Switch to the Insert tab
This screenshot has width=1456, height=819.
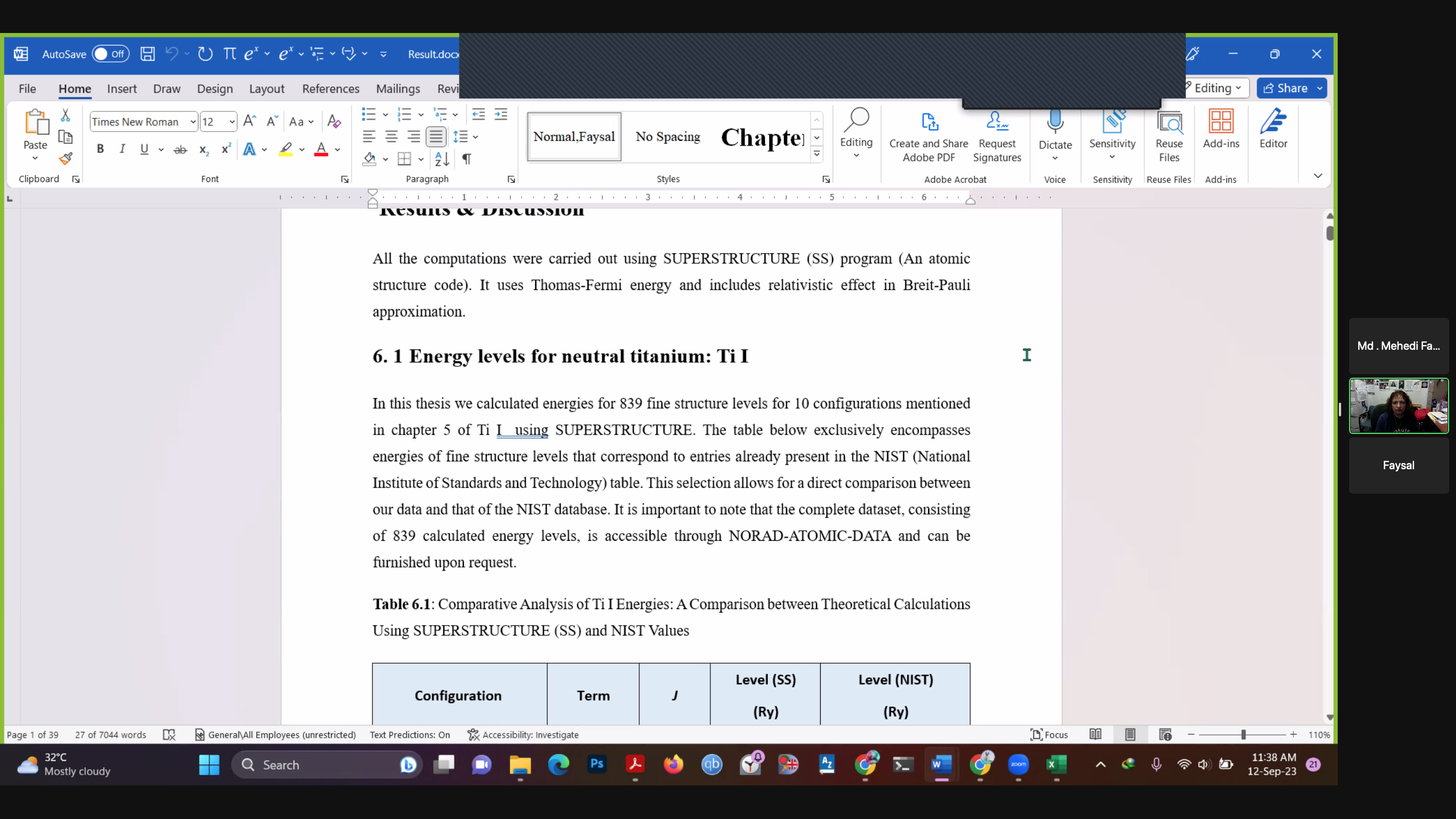(122, 89)
